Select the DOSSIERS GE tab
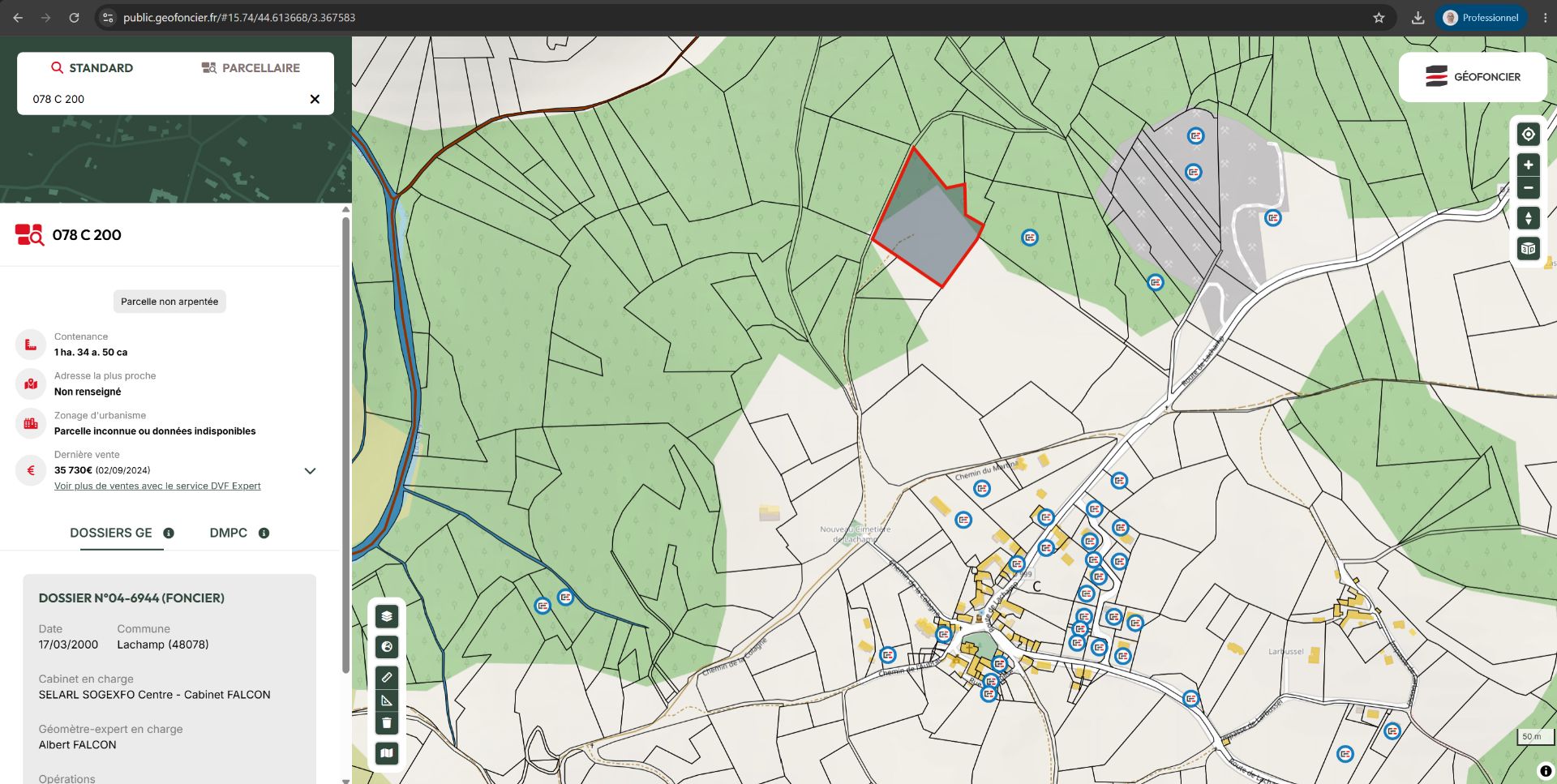This screenshot has height=784, width=1557. coord(111,533)
